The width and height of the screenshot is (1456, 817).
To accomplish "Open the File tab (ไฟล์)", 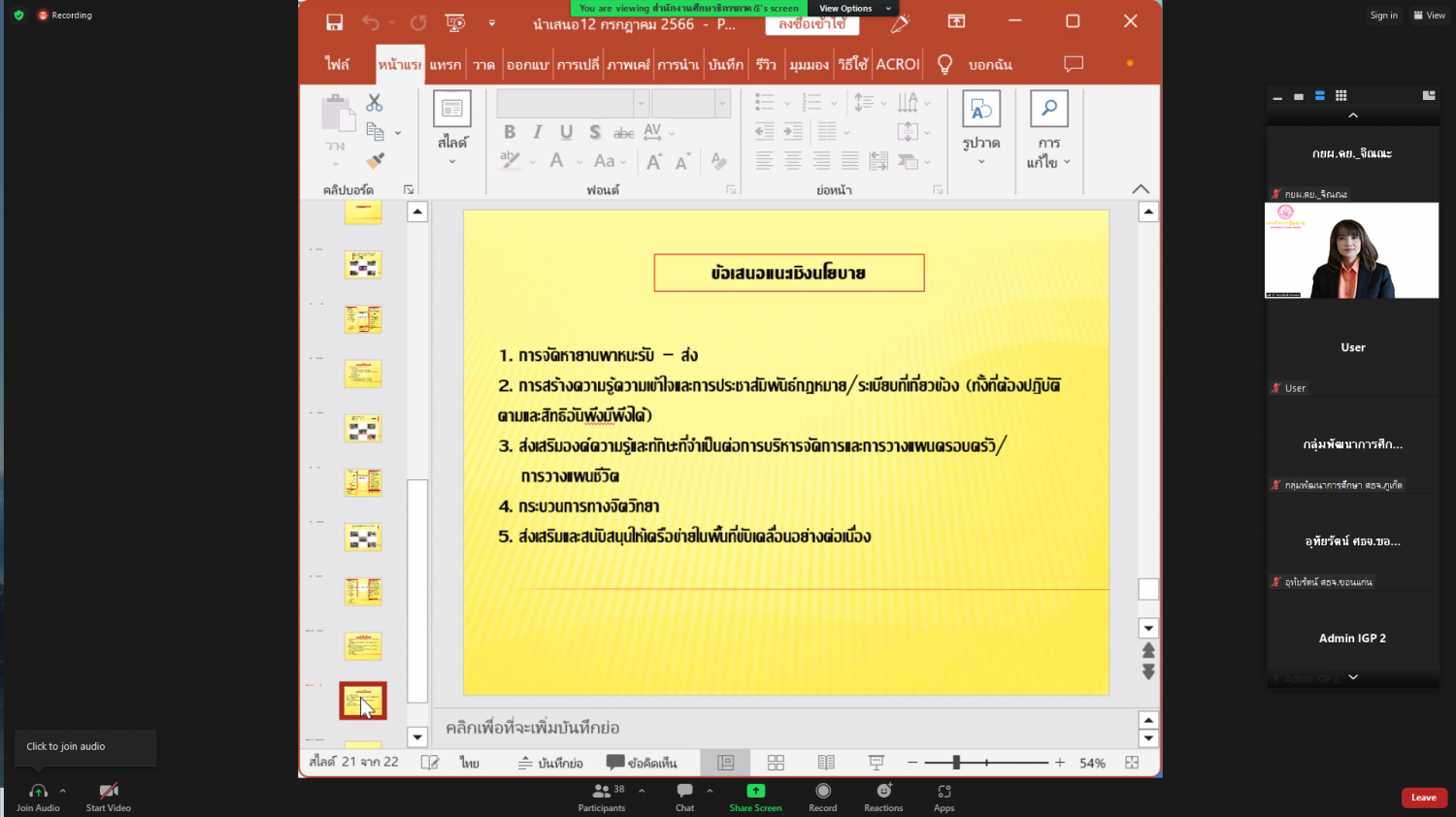I will pos(337,64).
